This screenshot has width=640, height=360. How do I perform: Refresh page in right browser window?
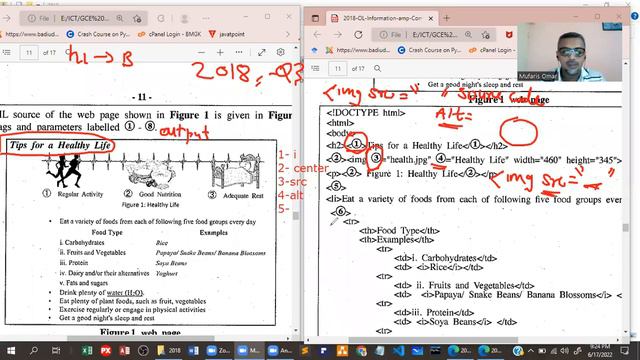(x=358, y=35)
